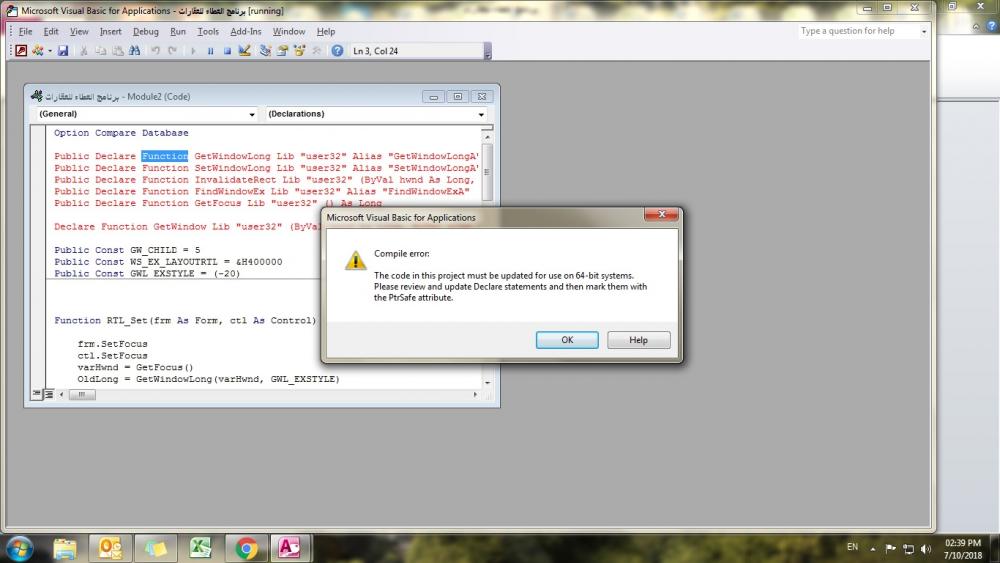Click Help in the compile error dialog
1000x563 pixels.
pos(638,340)
